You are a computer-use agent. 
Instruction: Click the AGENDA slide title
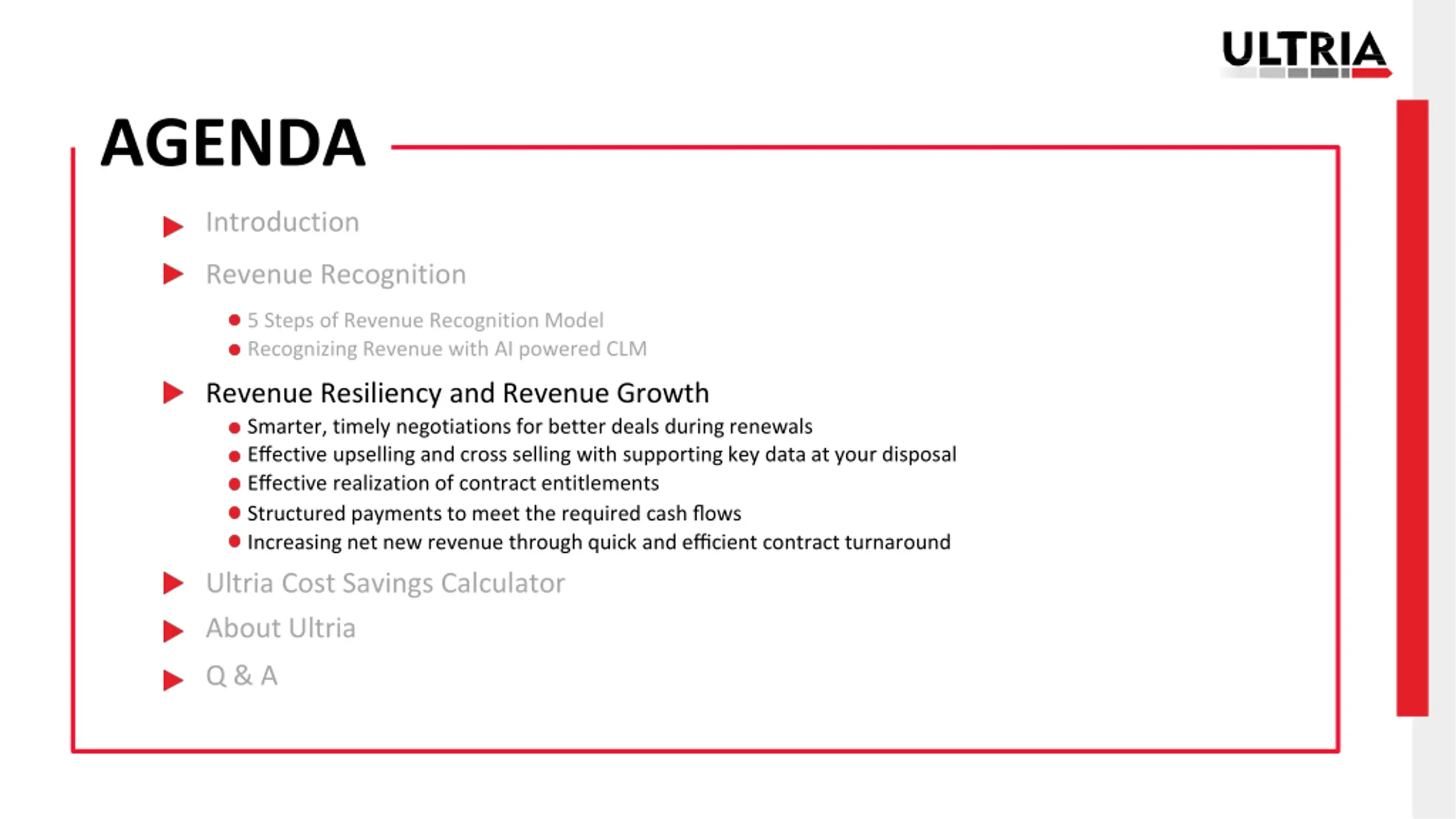click(x=233, y=142)
